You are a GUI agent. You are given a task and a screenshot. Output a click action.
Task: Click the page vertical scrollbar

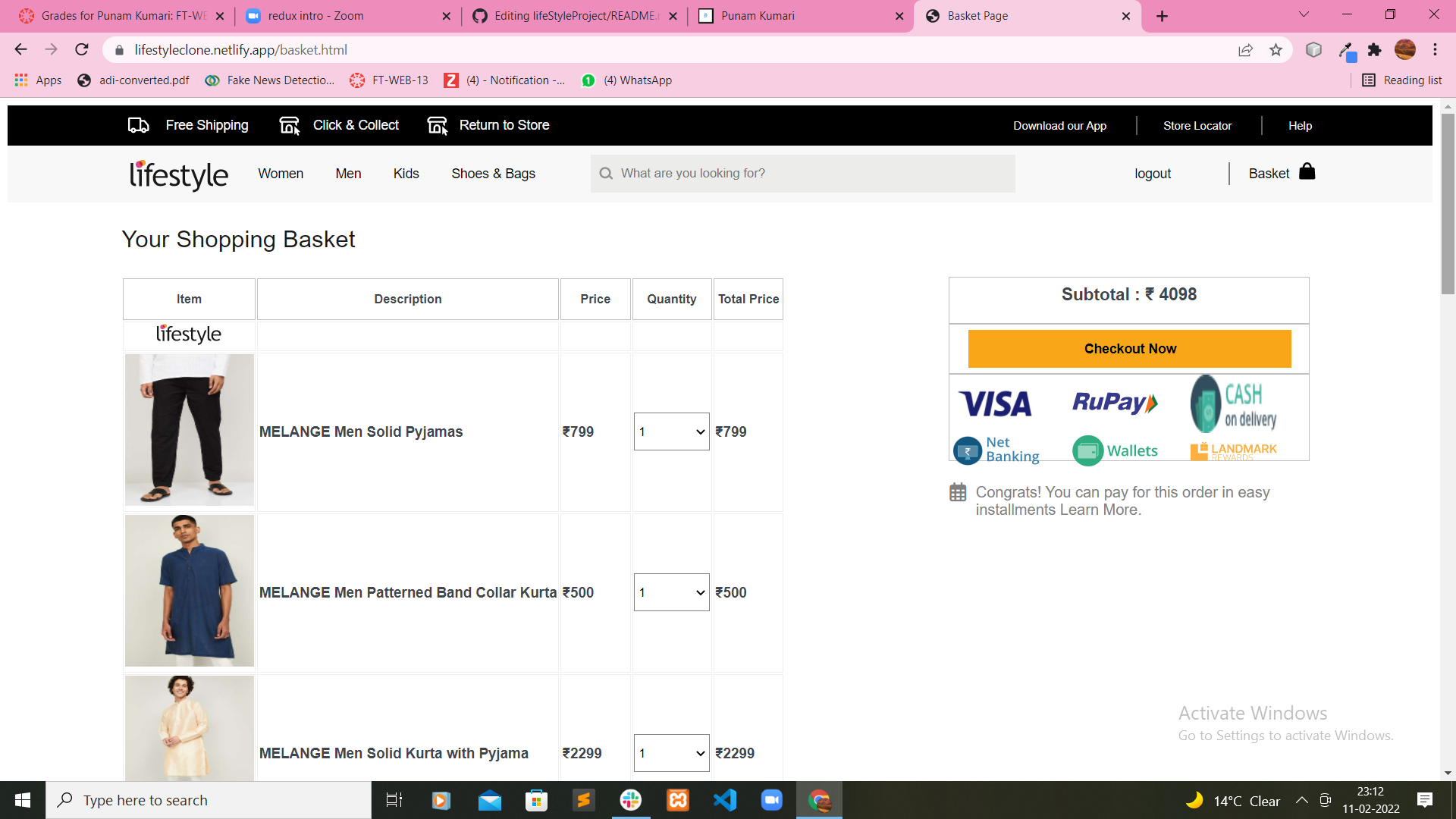coord(1448,205)
